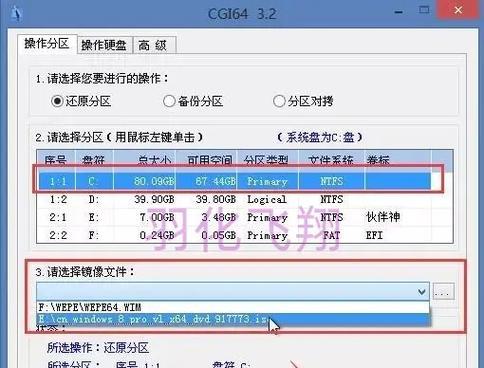The height and width of the screenshot is (368, 484).
Task: Choose the cn_windows_8_pro iso entry
Action: 233,319
